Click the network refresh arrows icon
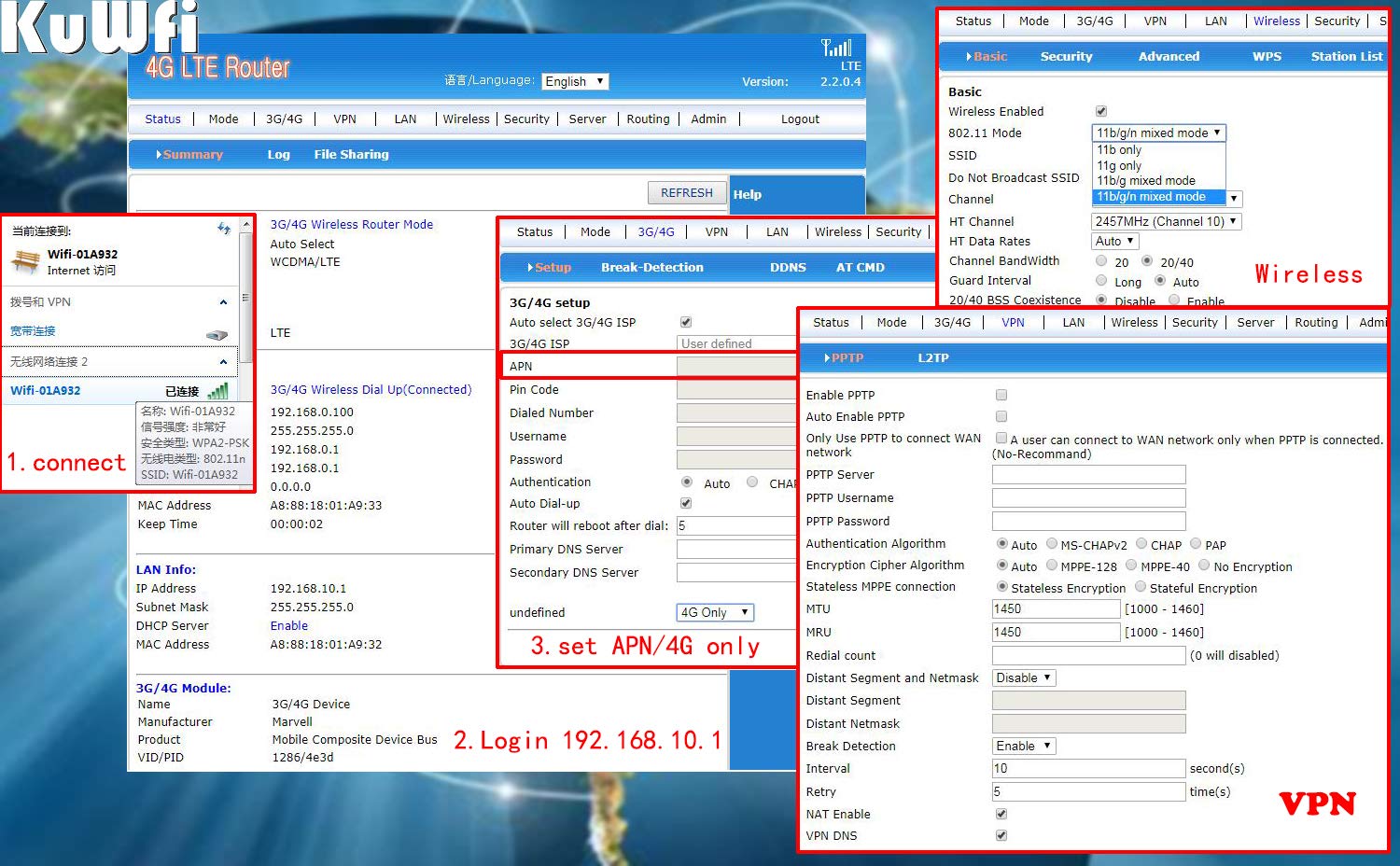Screen dimensions: 1400x866 click(x=224, y=229)
